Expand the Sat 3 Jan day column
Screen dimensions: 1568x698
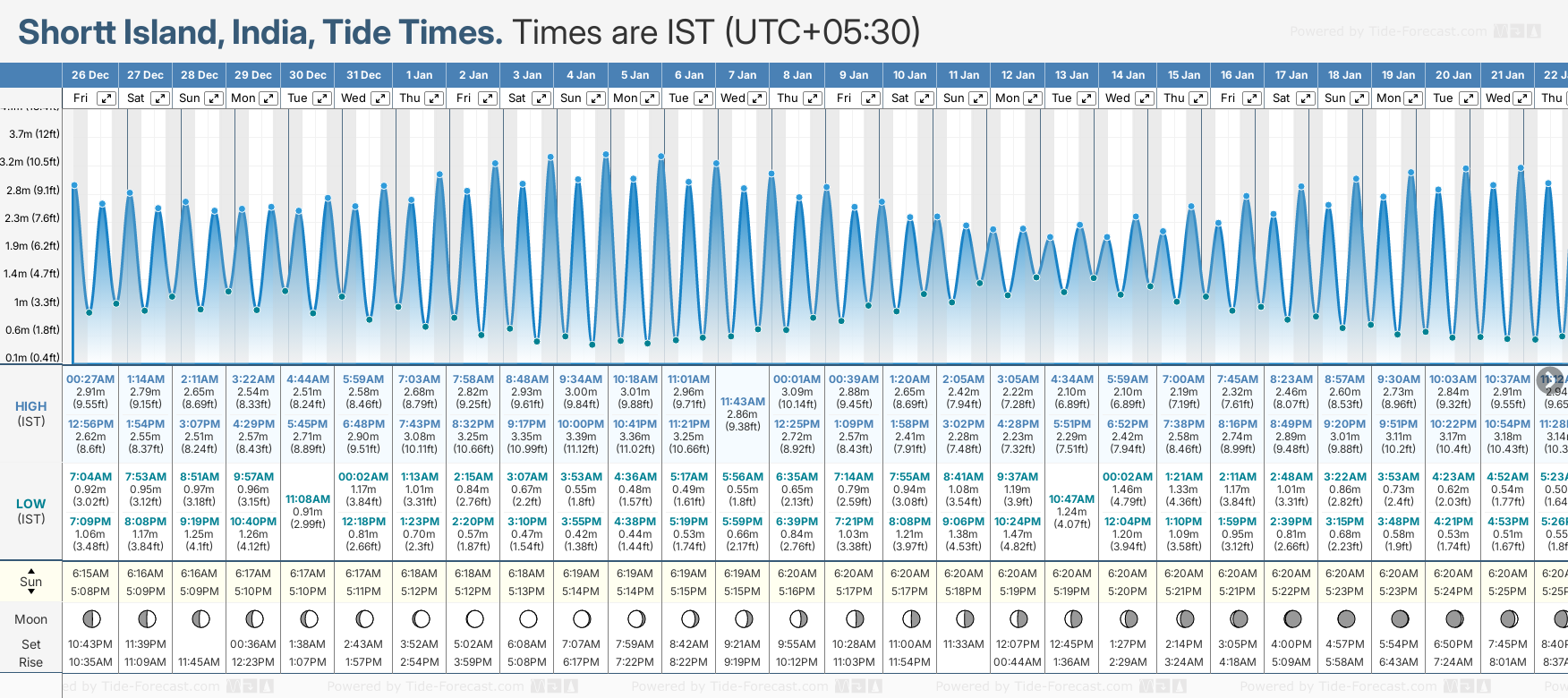(541, 98)
